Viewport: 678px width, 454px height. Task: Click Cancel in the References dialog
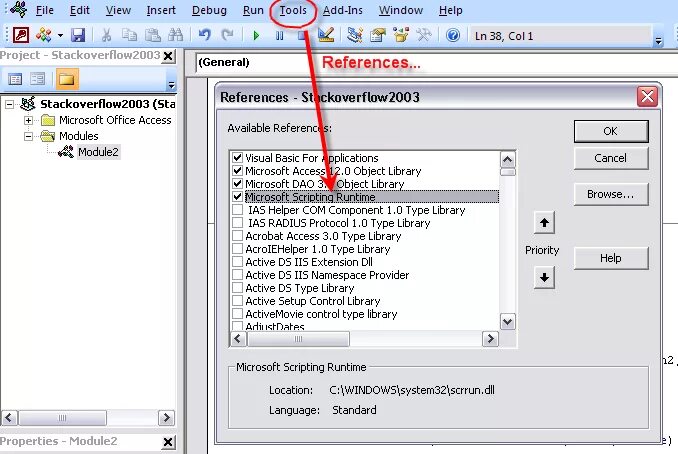tap(611, 158)
